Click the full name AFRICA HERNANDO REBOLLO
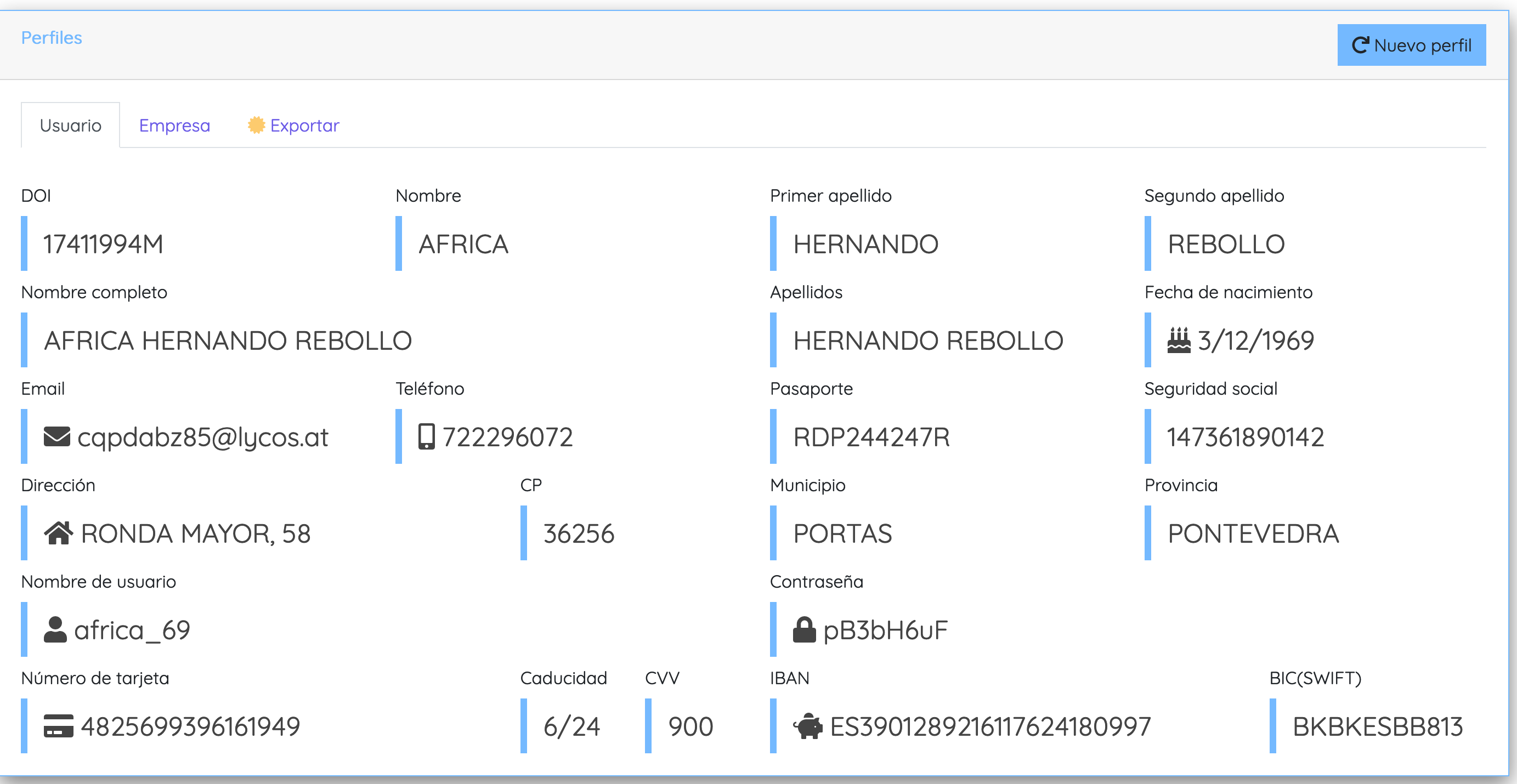Viewport: 1517px width, 784px height. [228, 340]
